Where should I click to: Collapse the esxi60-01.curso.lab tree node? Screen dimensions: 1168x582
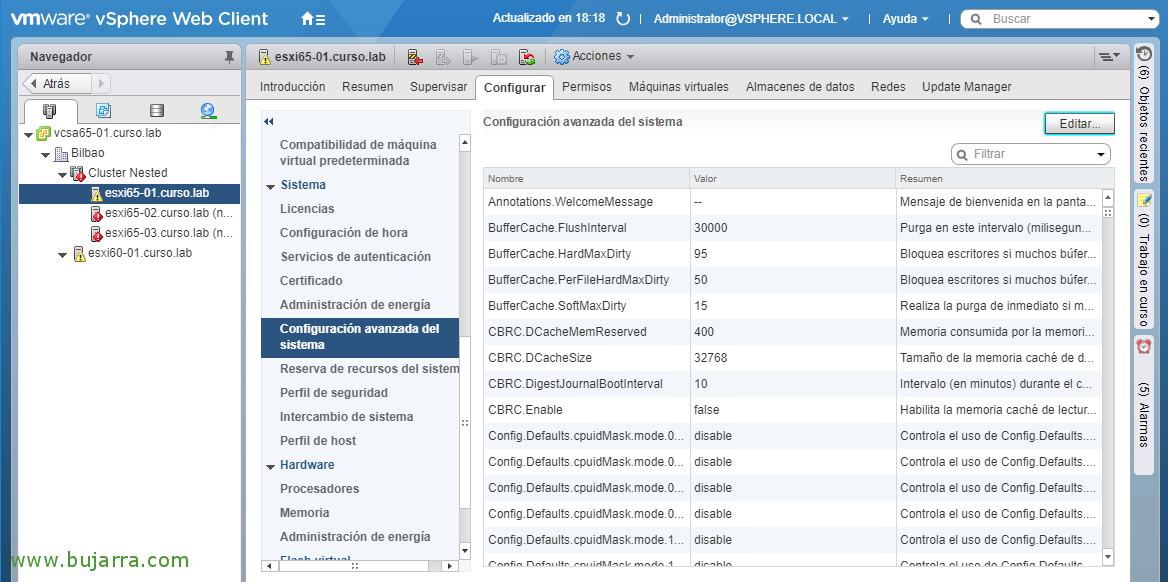pyautogui.click(x=63, y=255)
